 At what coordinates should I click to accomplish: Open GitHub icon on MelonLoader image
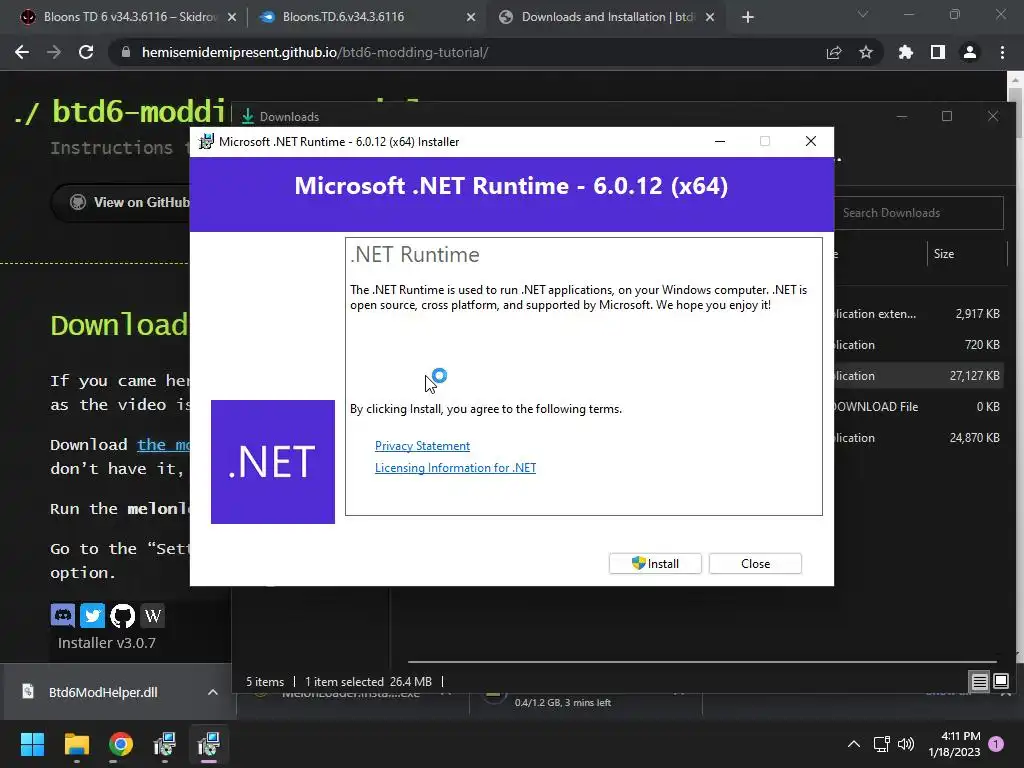coord(122,615)
